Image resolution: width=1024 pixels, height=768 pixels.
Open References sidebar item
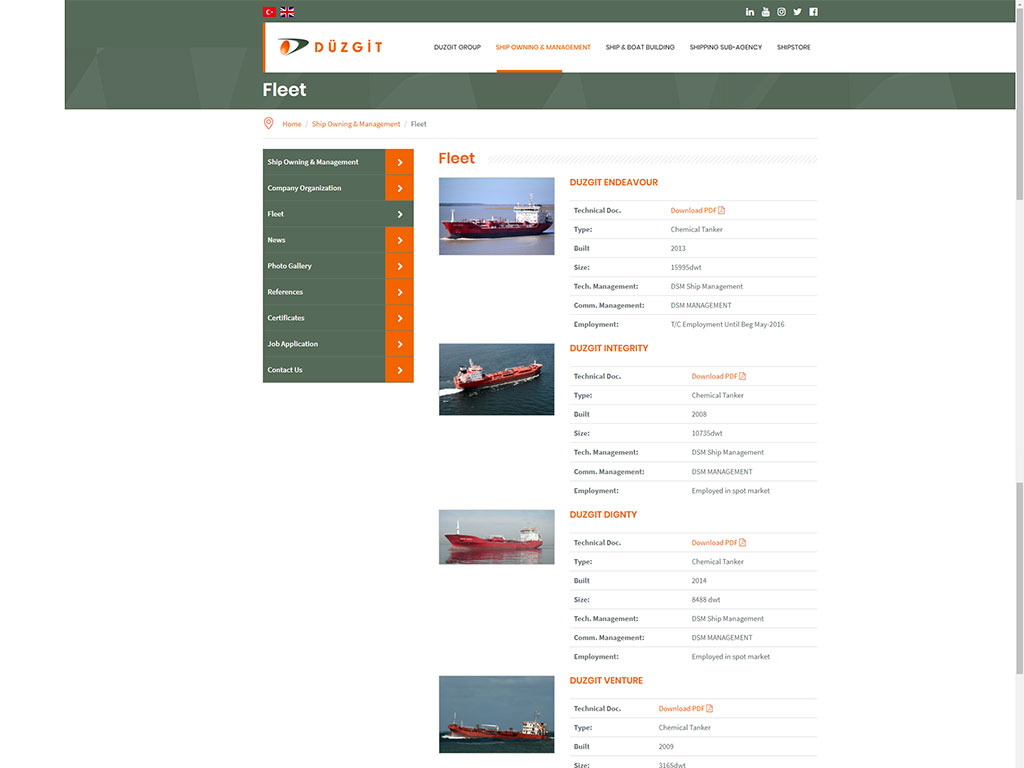click(324, 292)
